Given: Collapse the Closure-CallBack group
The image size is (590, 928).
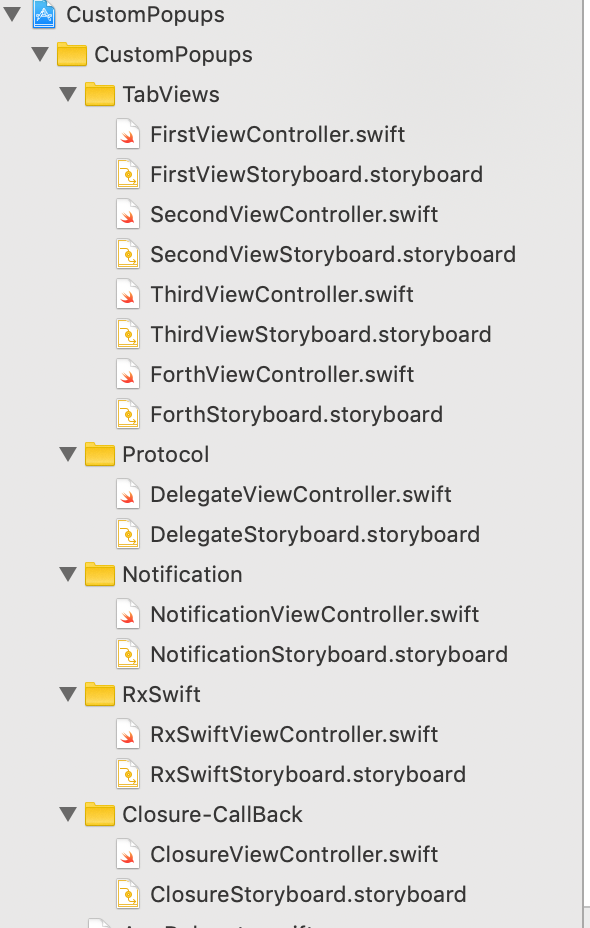Looking at the screenshot, I should pos(68,813).
